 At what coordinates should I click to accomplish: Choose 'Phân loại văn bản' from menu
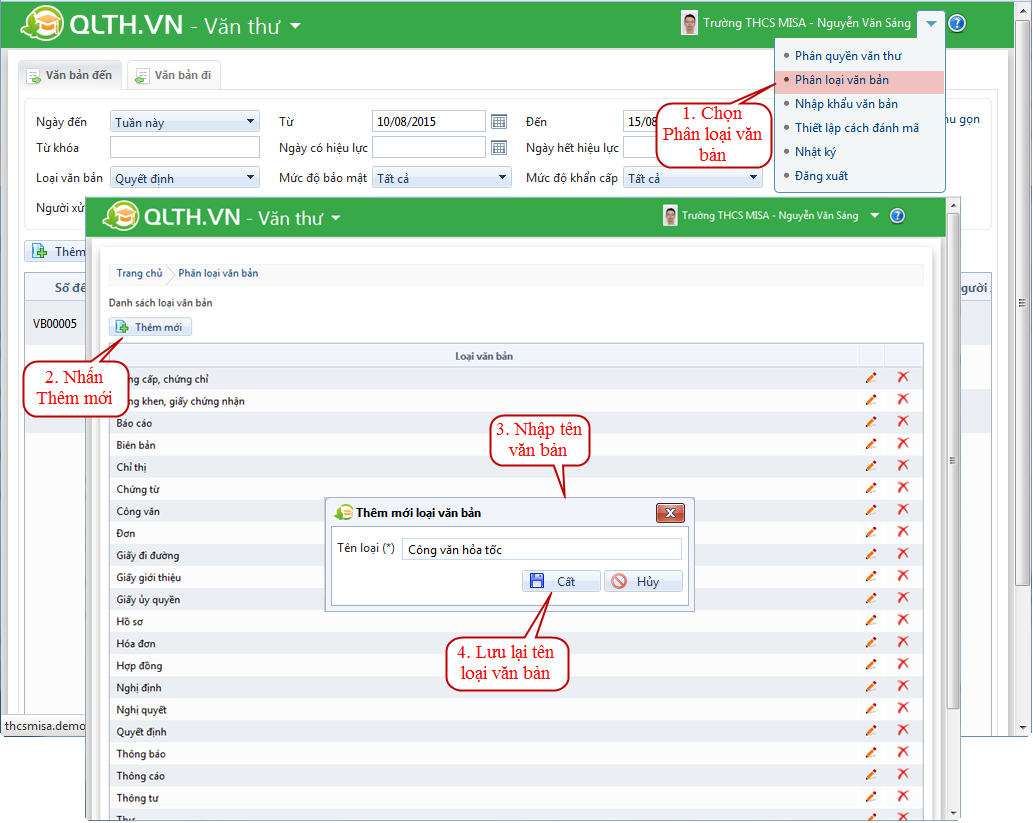click(841, 80)
